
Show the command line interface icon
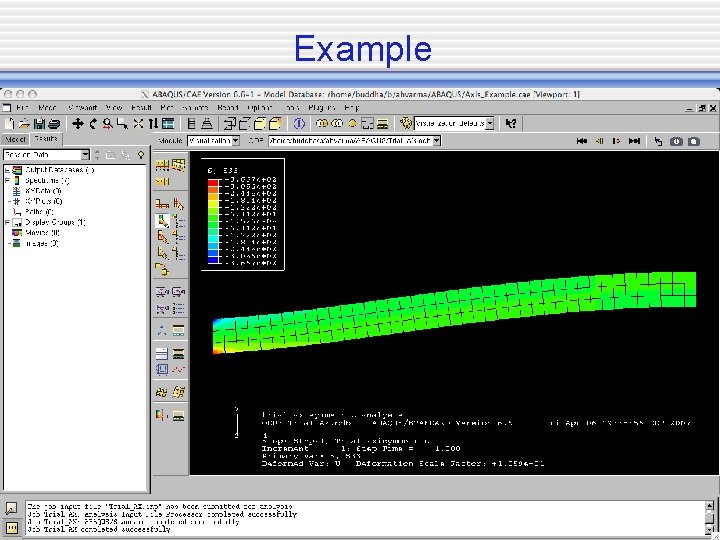[x=11, y=528]
